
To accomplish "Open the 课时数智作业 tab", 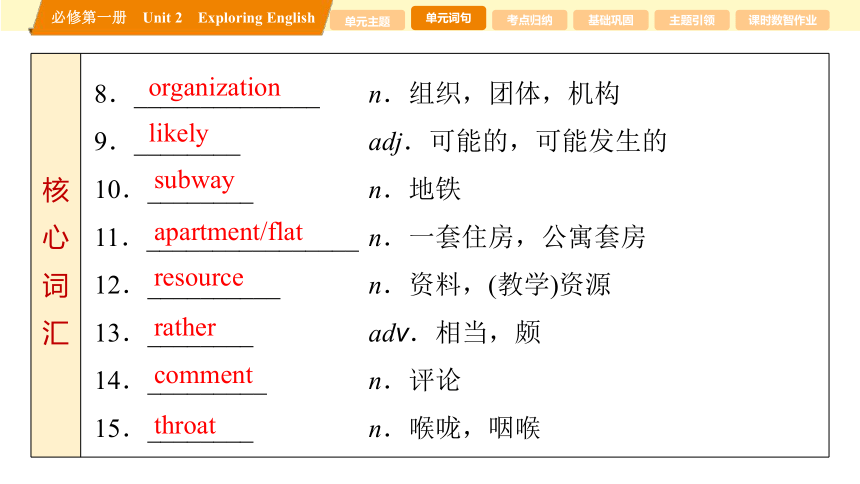I will tap(782, 20).
